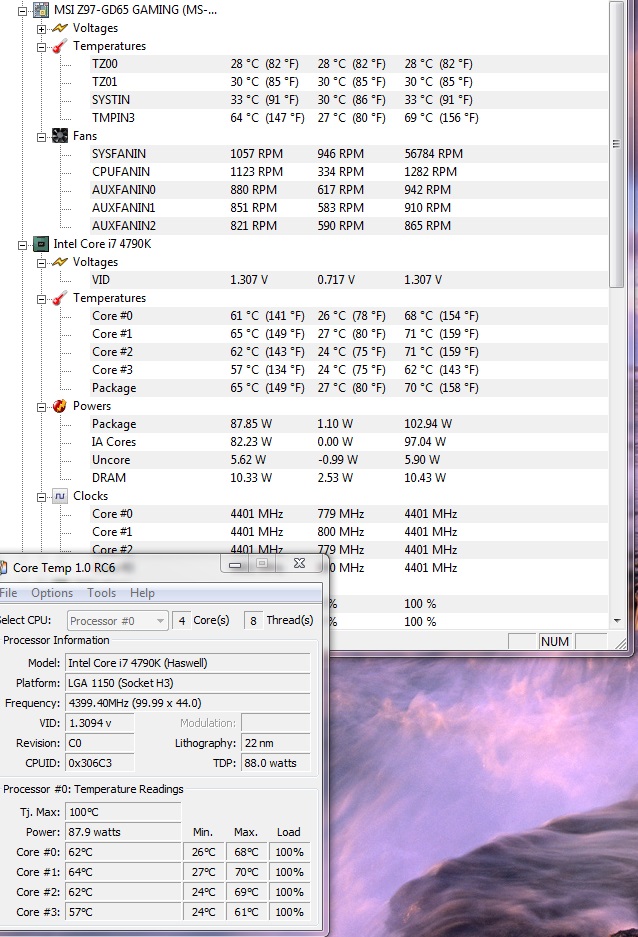Select Core #3 under CPU Temperatures
638x937 pixels.
(x=348, y=370)
